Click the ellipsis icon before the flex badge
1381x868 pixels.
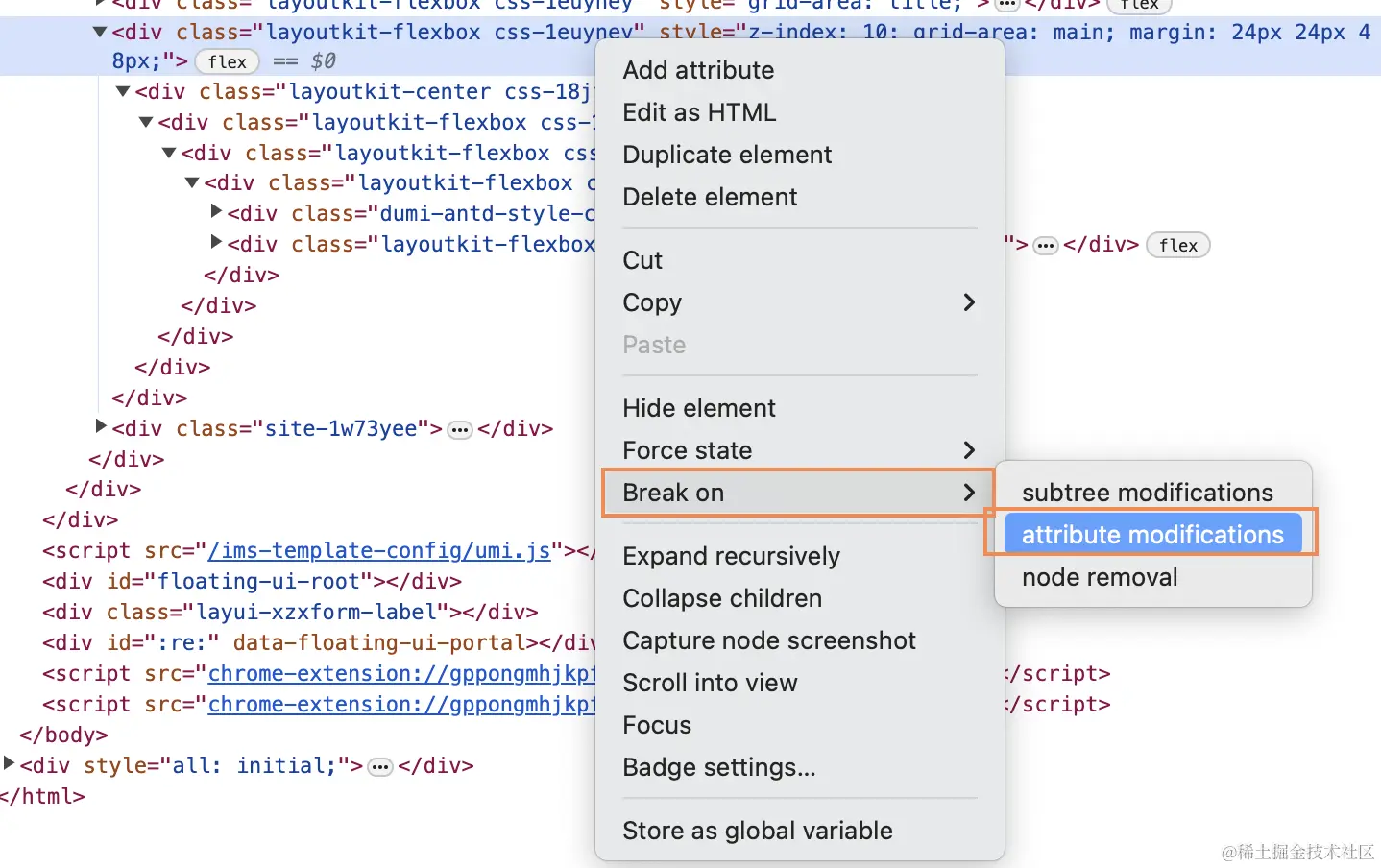coord(1046,245)
